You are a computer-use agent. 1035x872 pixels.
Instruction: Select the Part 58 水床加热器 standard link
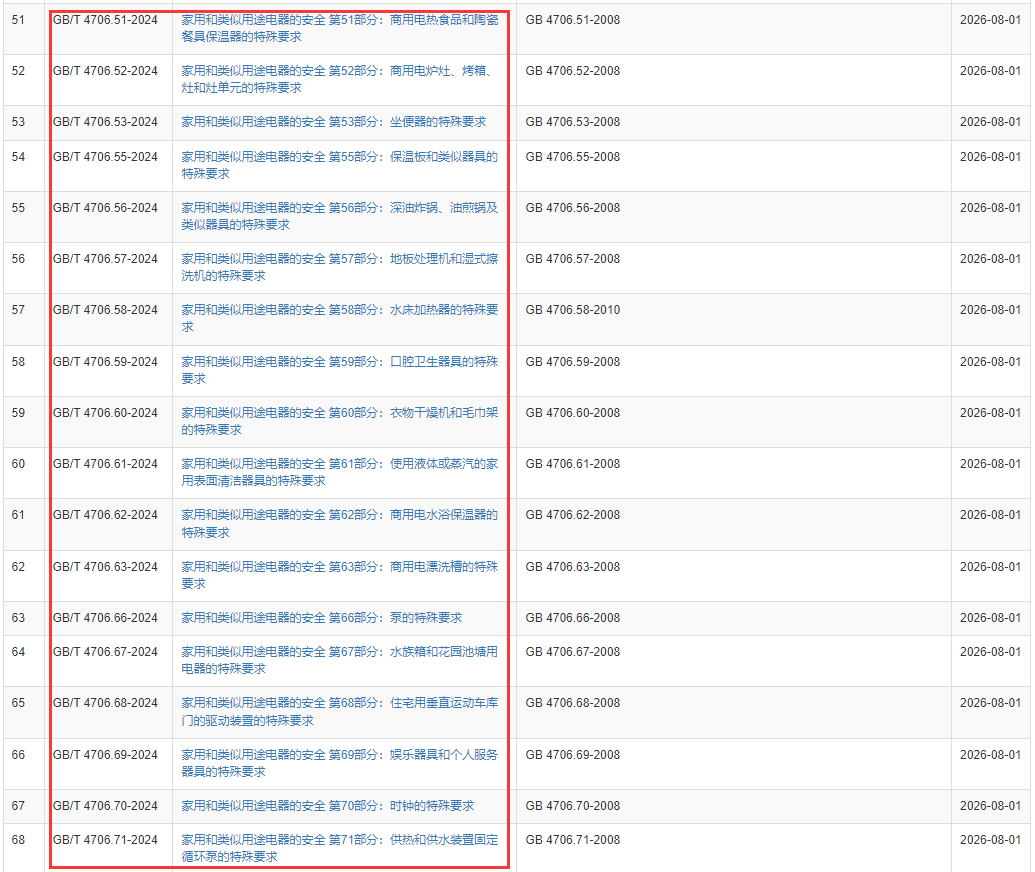[339, 310]
